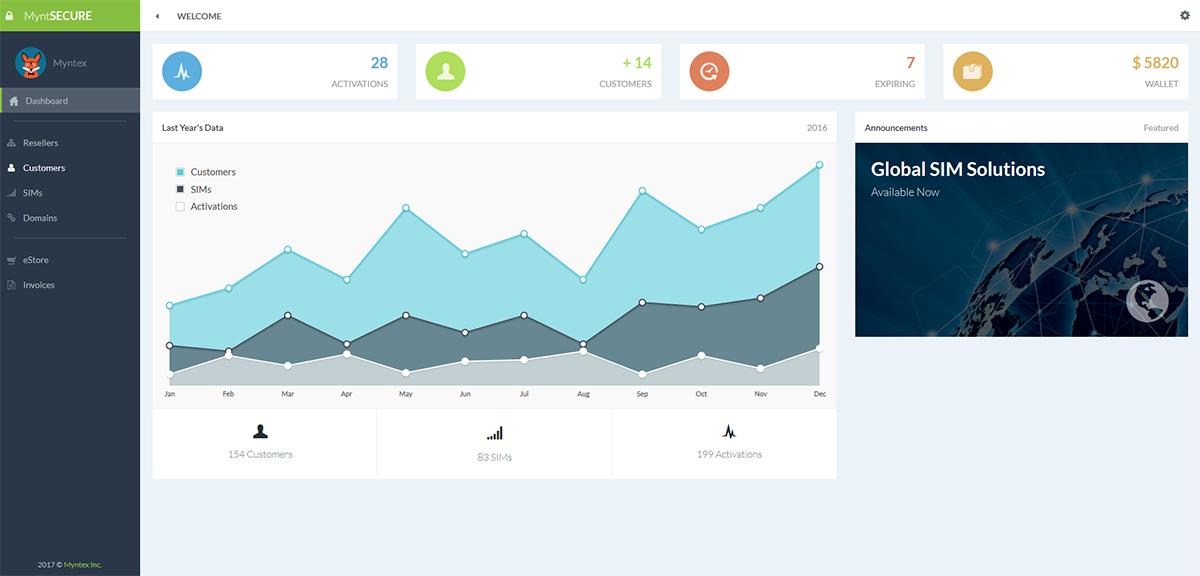Screen dimensions: 1200x576
Task: Click the Myntex Inc. footer link
Action: point(83,565)
